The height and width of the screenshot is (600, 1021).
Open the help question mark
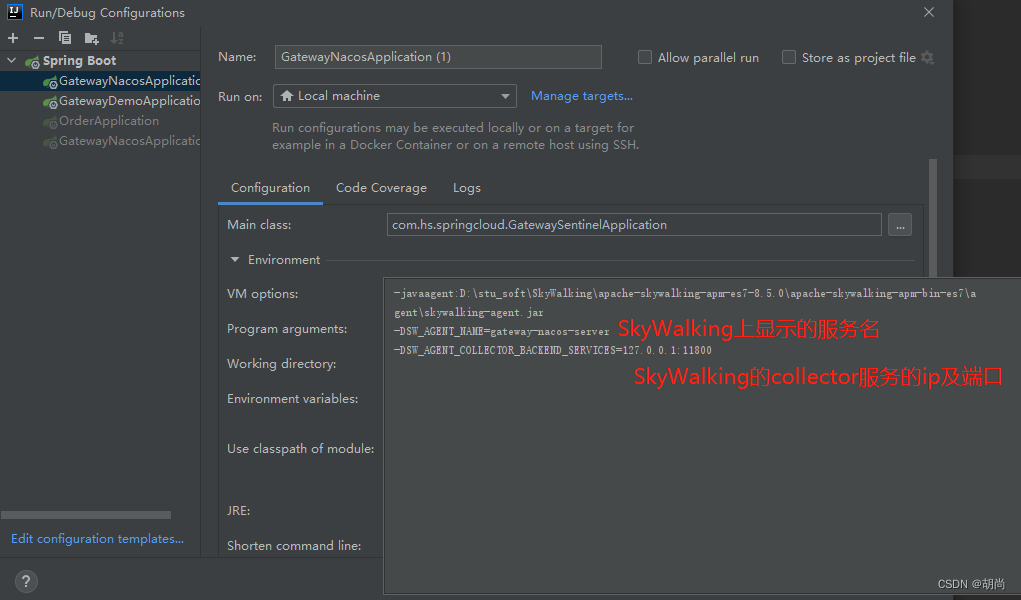pos(26,581)
